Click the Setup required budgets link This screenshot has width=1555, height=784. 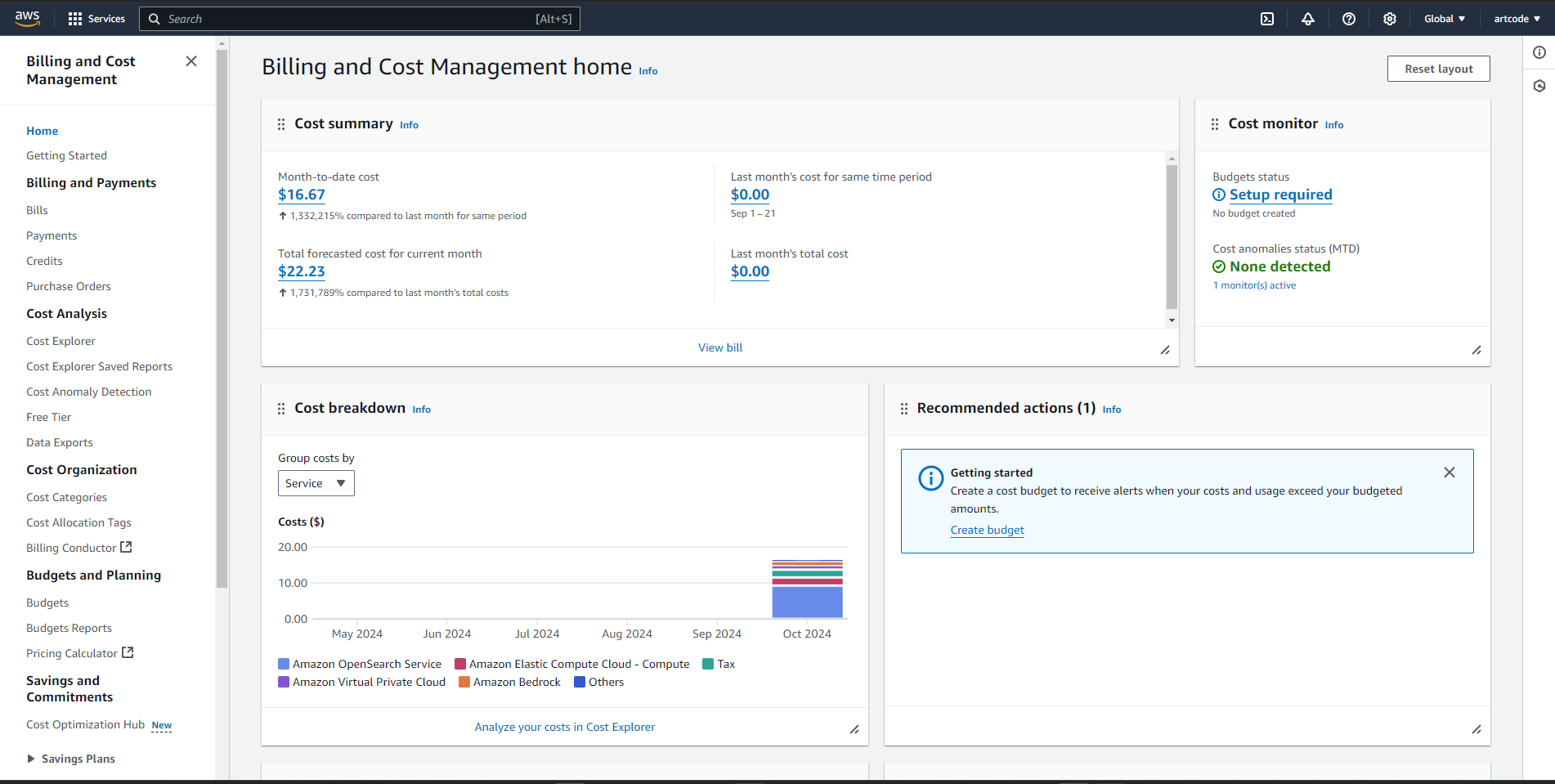click(x=1281, y=195)
